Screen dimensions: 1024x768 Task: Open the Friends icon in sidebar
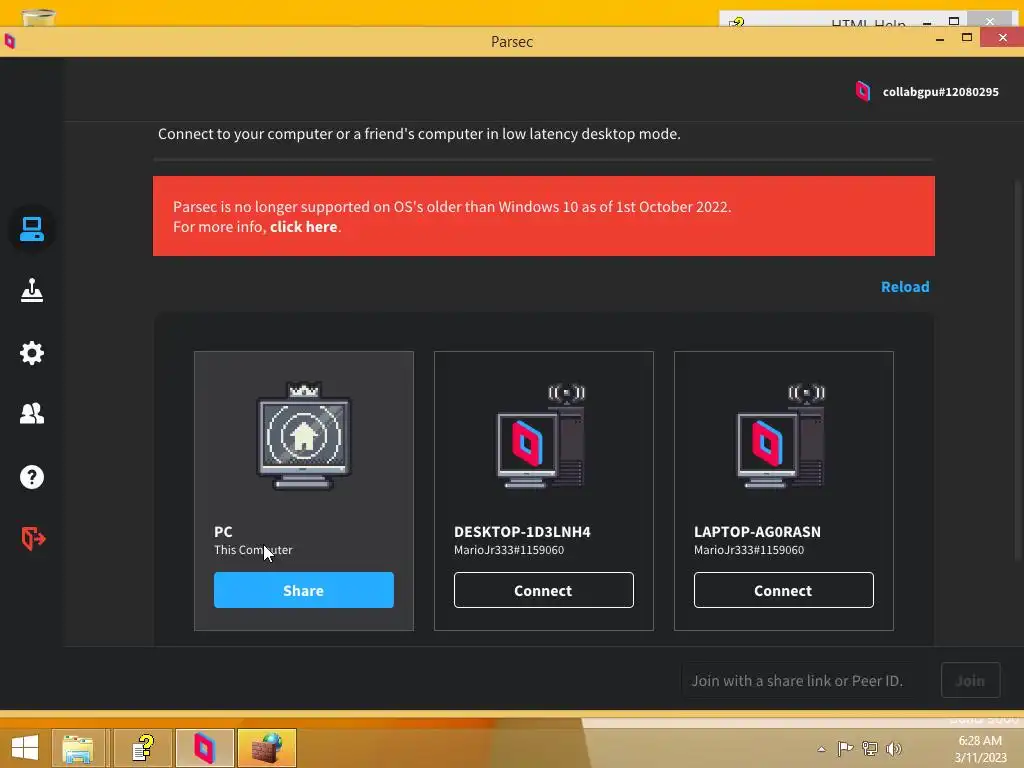31,413
